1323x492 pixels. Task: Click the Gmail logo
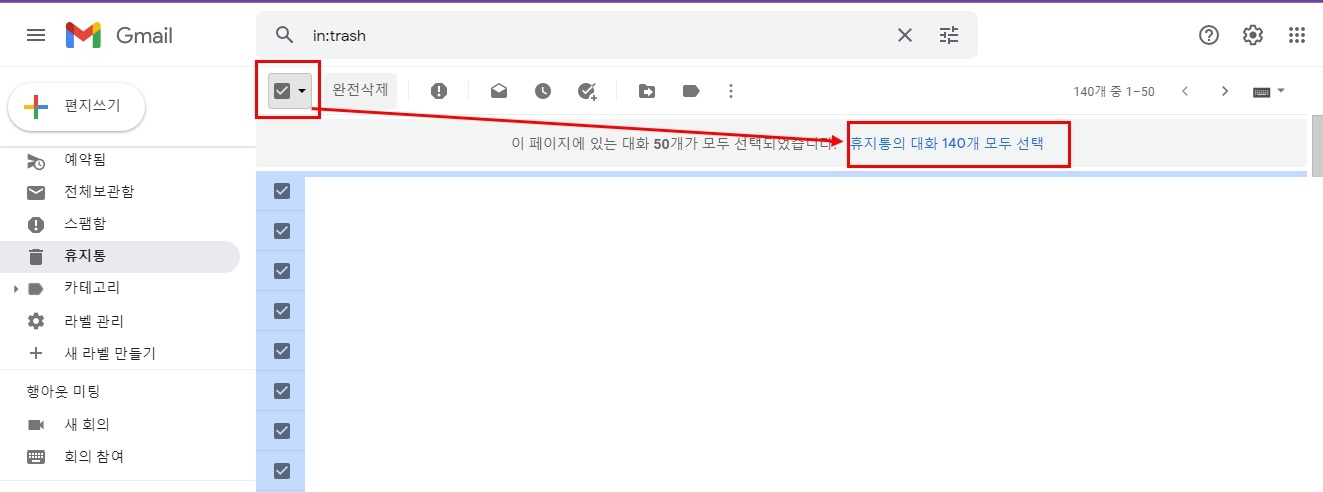click(x=119, y=35)
